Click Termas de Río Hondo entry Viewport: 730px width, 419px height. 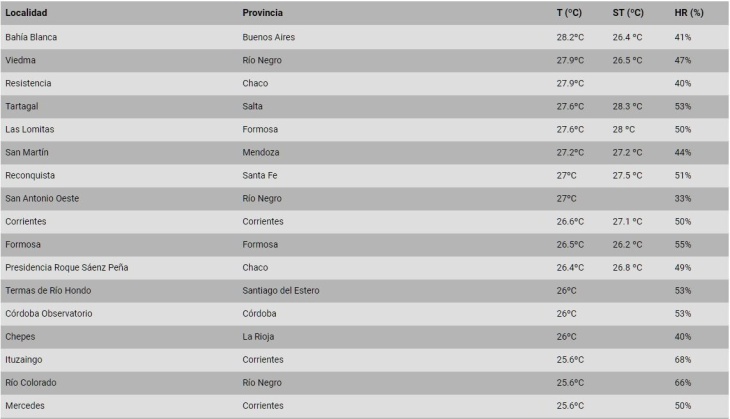point(48,291)
